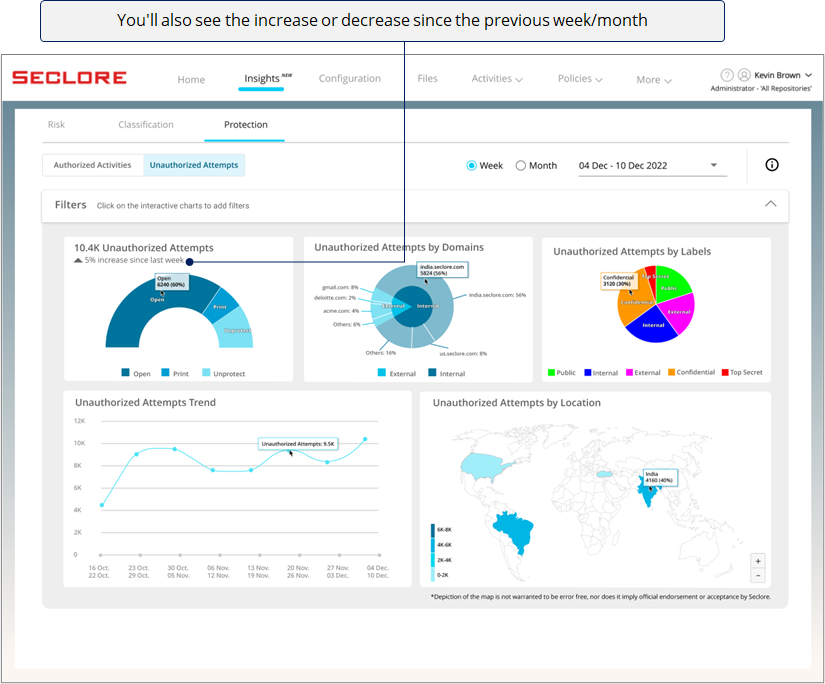Click the '10.4K Unauthorized Attempts' heading

point(144,248)
